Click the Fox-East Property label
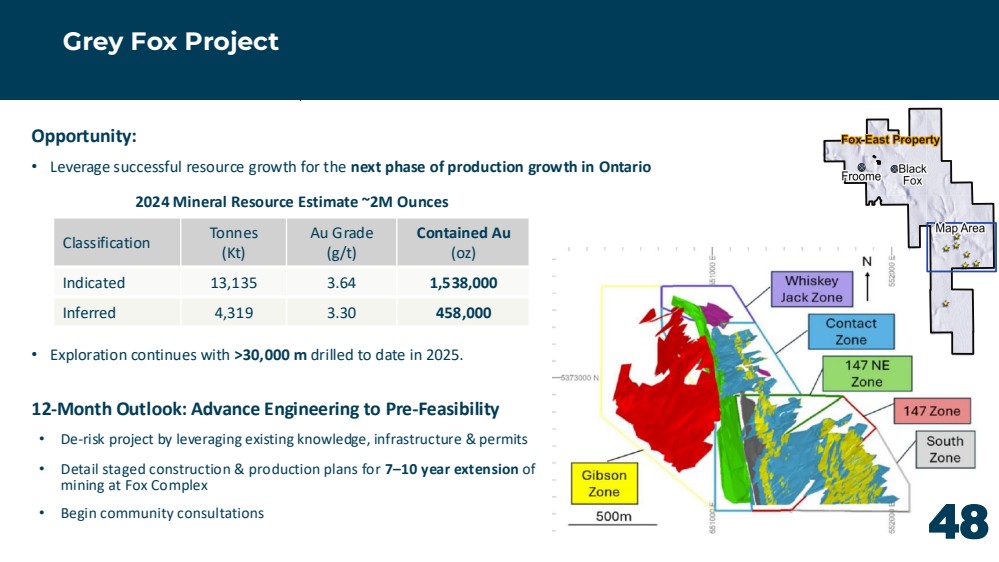 [890, 140]
